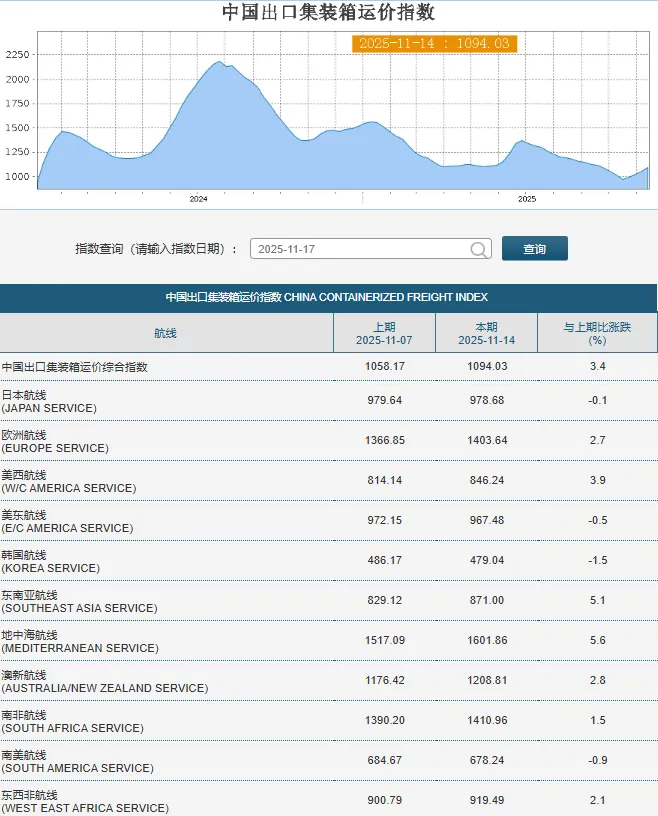Click the China Containerized Freight Index table banner
This screenshot has width=658, height=816.
(x=328, y=298)
